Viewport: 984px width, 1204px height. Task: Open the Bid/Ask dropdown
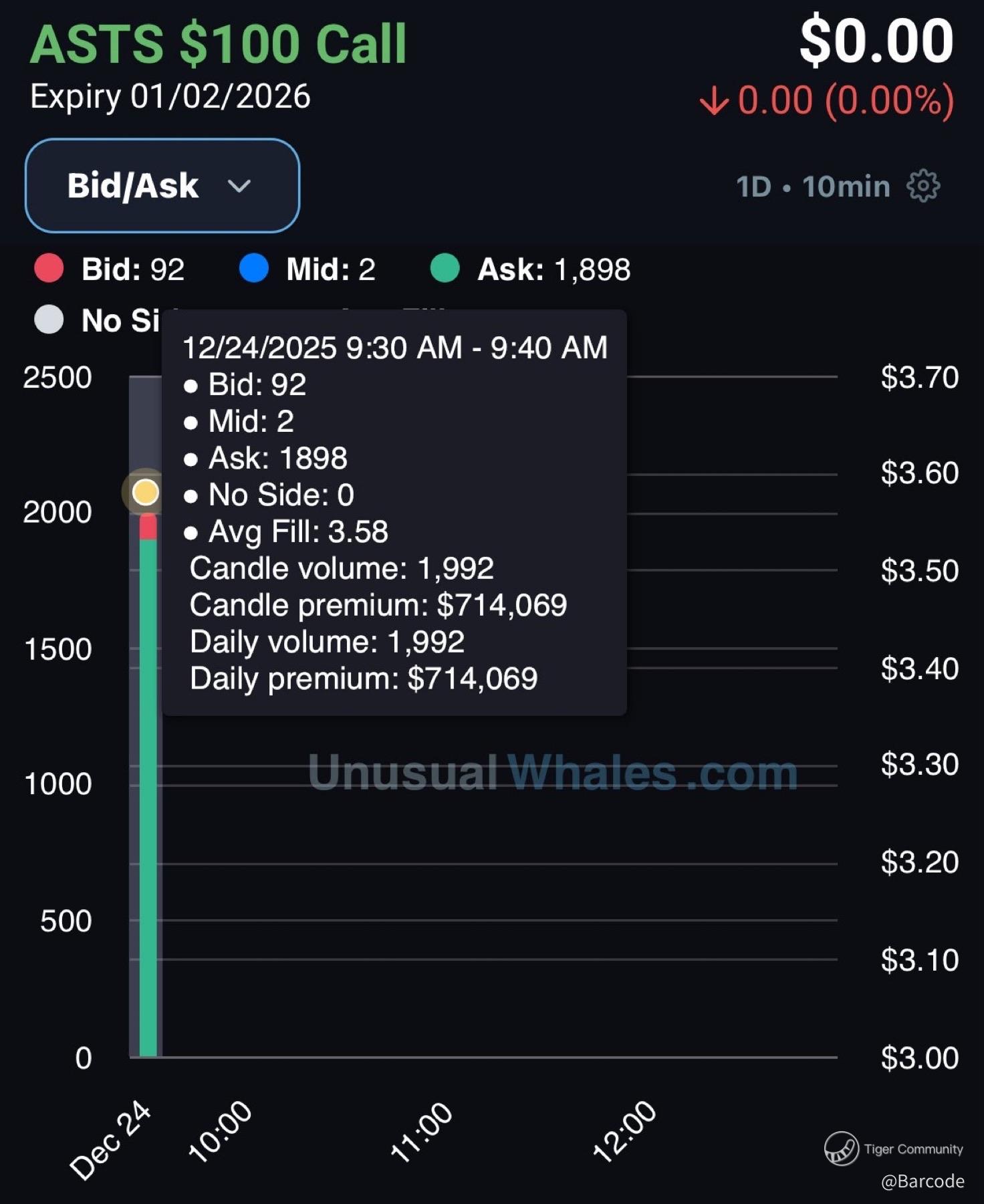[162, 186]
